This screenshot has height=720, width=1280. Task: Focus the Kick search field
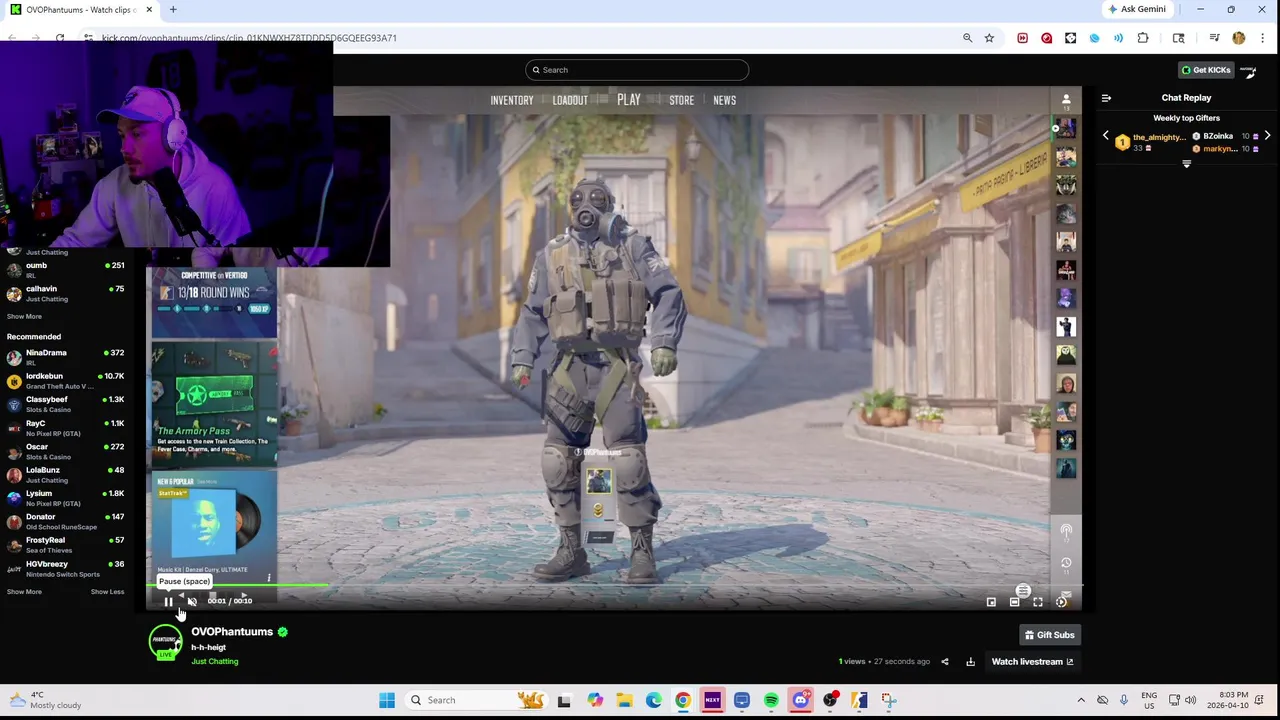tap(637, 70)
